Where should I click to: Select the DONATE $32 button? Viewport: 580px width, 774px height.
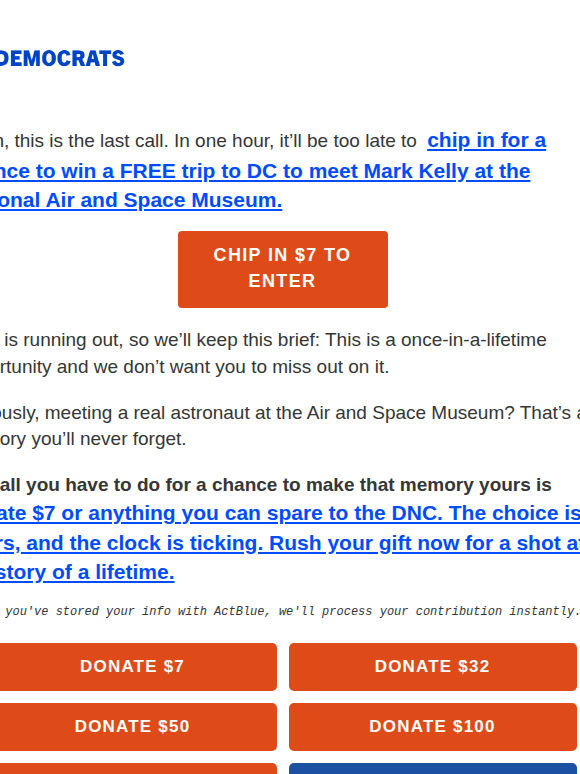pos(432,666)
